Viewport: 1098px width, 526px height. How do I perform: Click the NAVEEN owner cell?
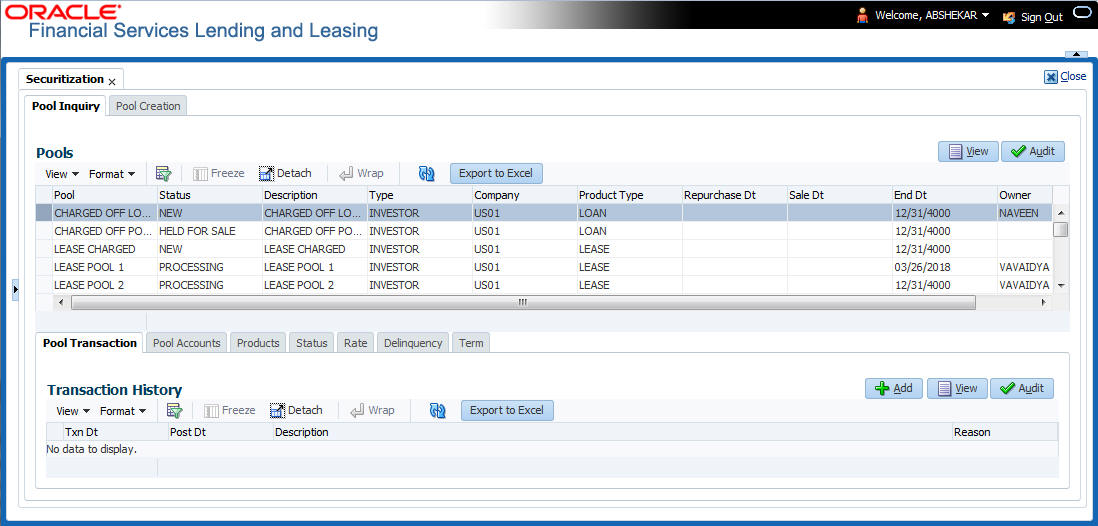click(1024, 213)
